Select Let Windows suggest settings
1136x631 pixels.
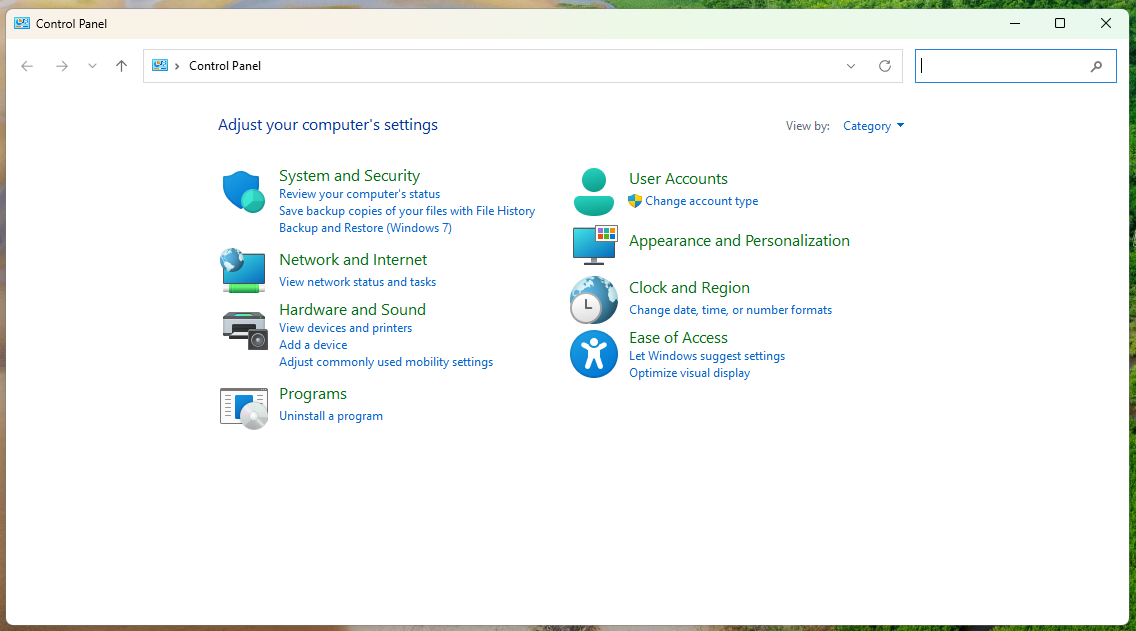pos(707,356)
